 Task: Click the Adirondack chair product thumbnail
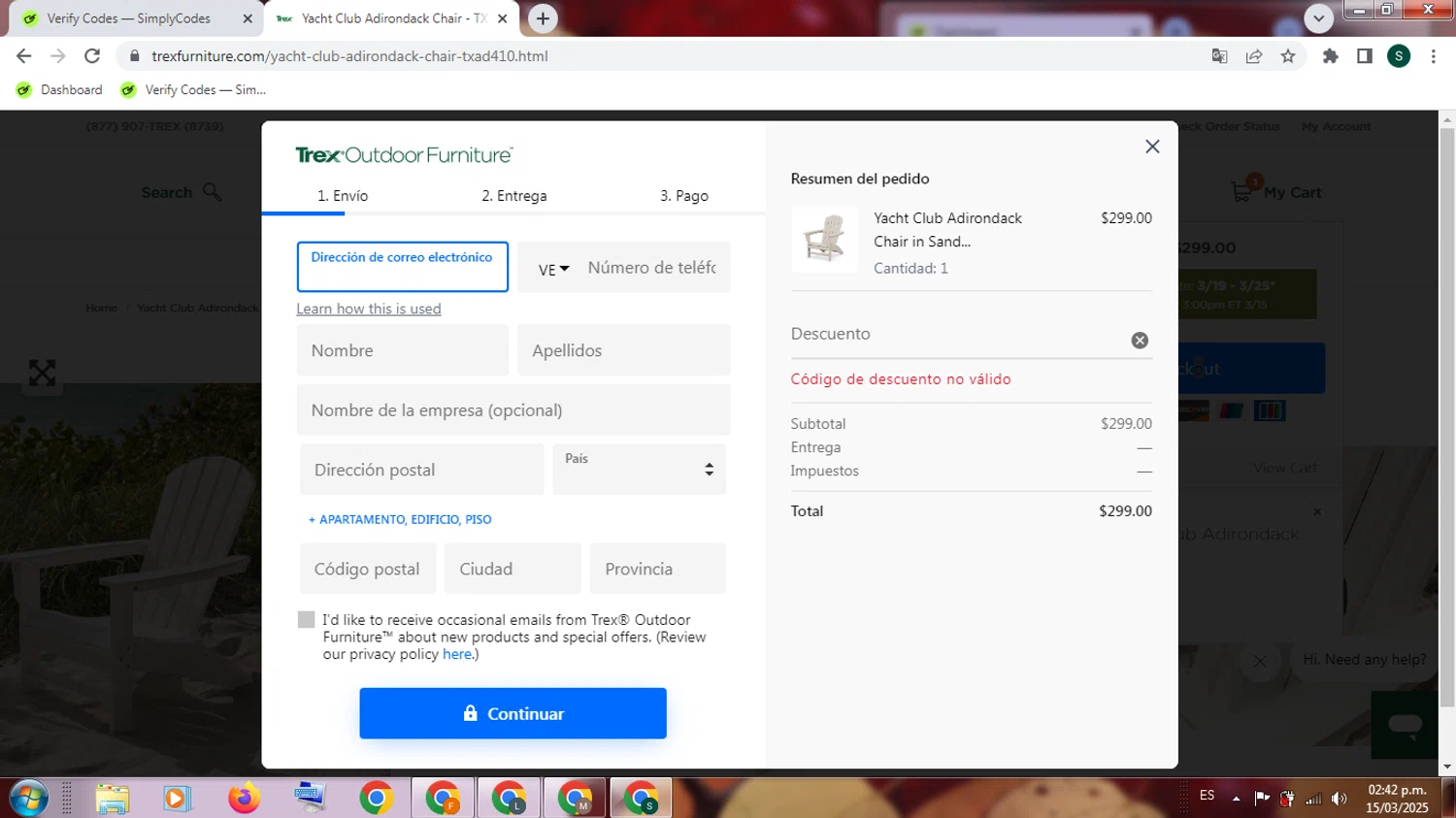tap(824, 239)
